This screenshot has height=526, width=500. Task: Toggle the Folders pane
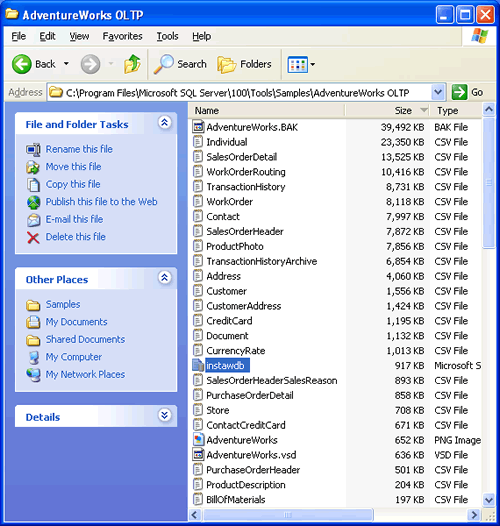pos(244,64)
